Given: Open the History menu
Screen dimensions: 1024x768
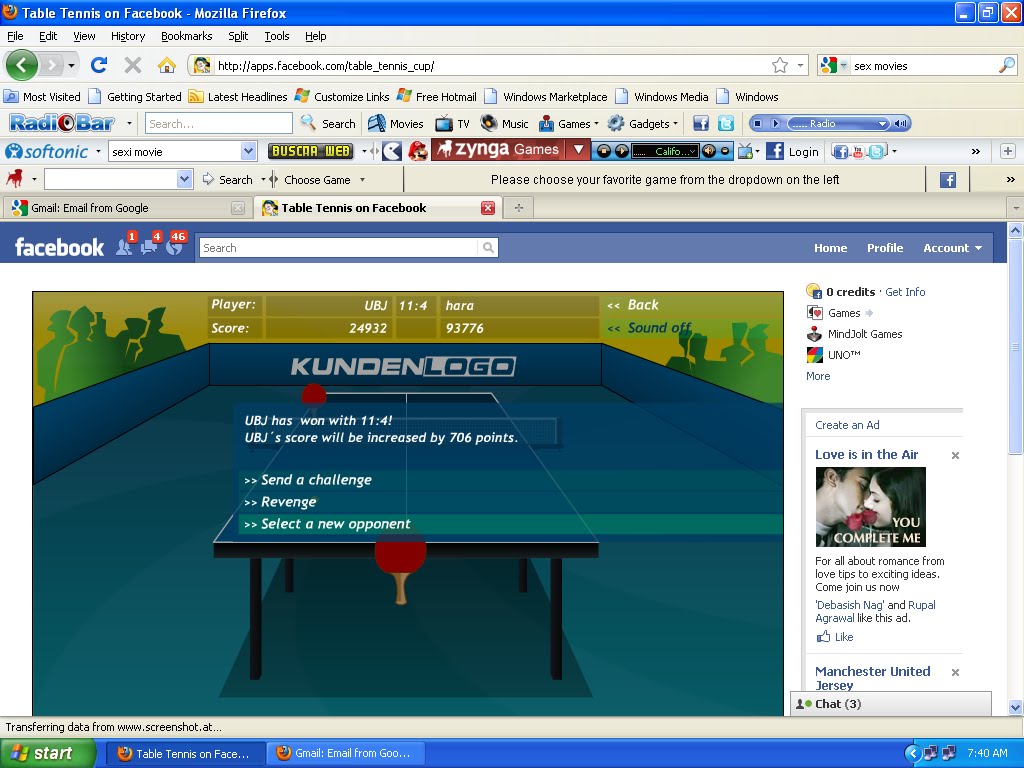Looking at the screenshot, I should click(128, 36).
